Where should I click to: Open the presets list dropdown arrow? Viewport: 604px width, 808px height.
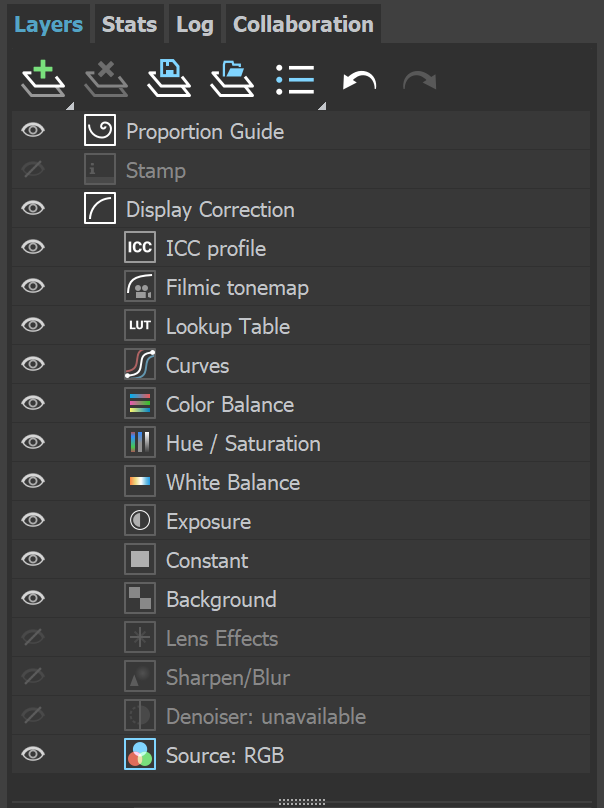322,106
